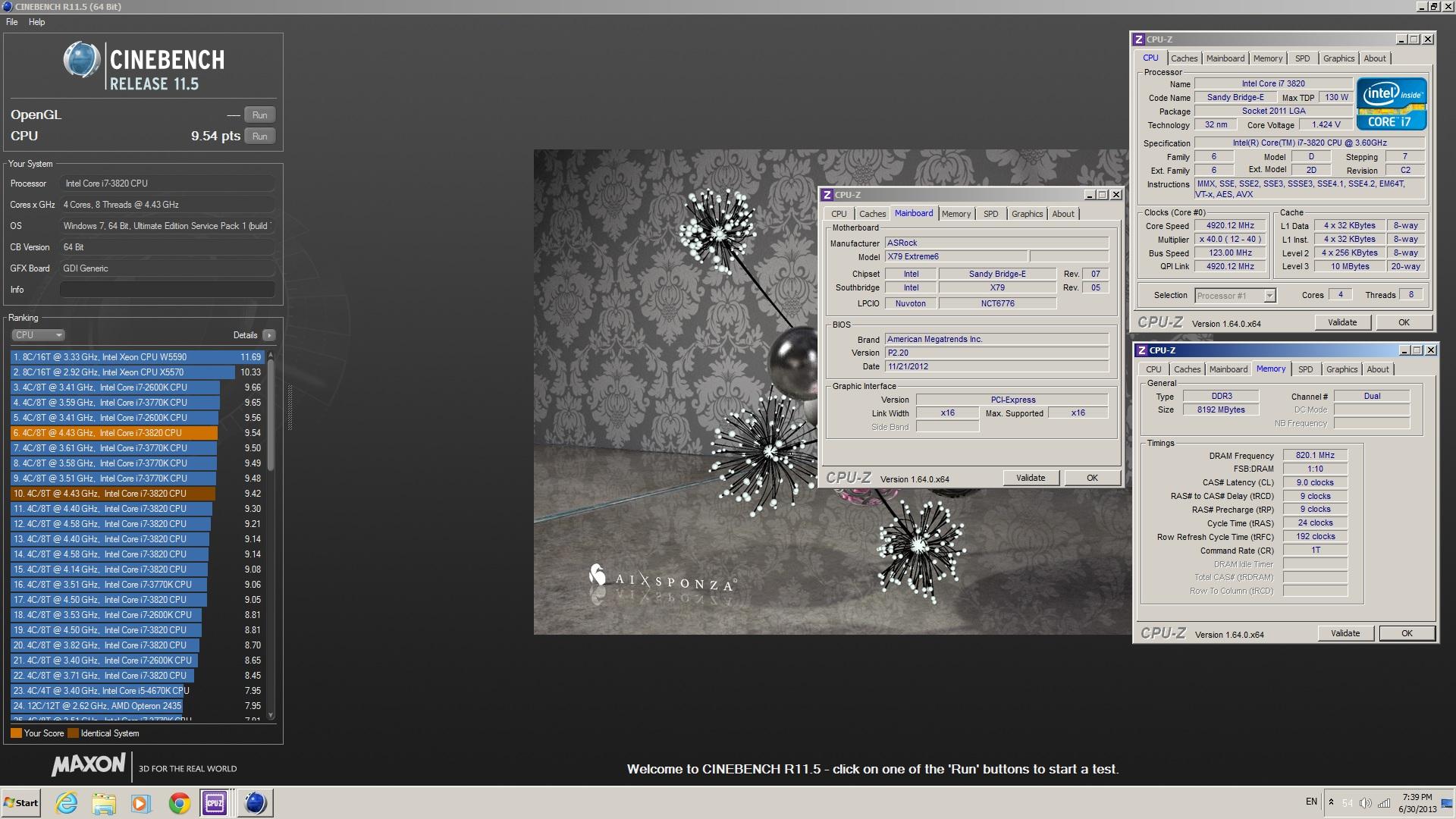The width and height of the screenshot is (1456, 819).
Task: Open the EN language indicator
Action: click(1311, 802)
